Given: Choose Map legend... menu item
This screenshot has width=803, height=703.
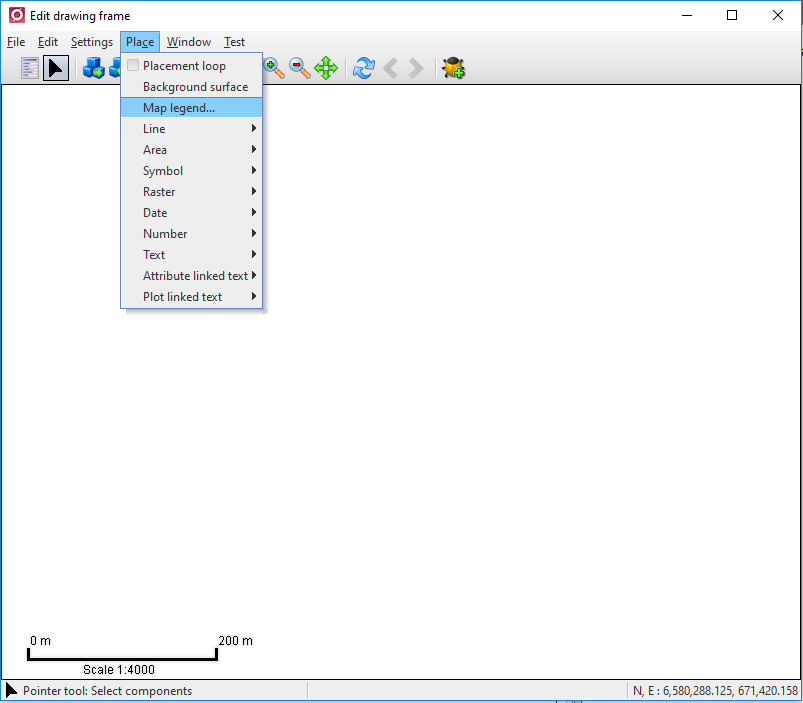Looking at the screenshot, I should tap(192, 108).
